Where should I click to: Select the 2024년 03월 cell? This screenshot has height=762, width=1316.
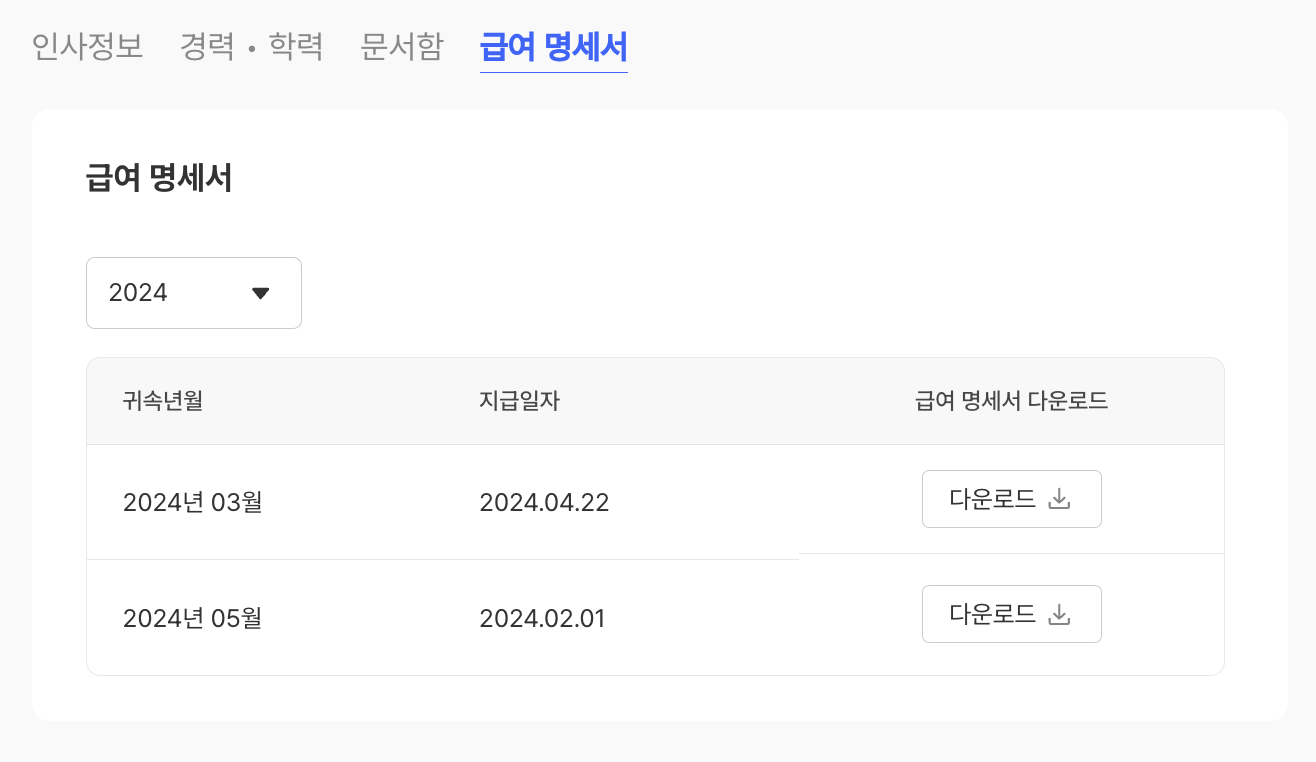click(x=193, y=502)
